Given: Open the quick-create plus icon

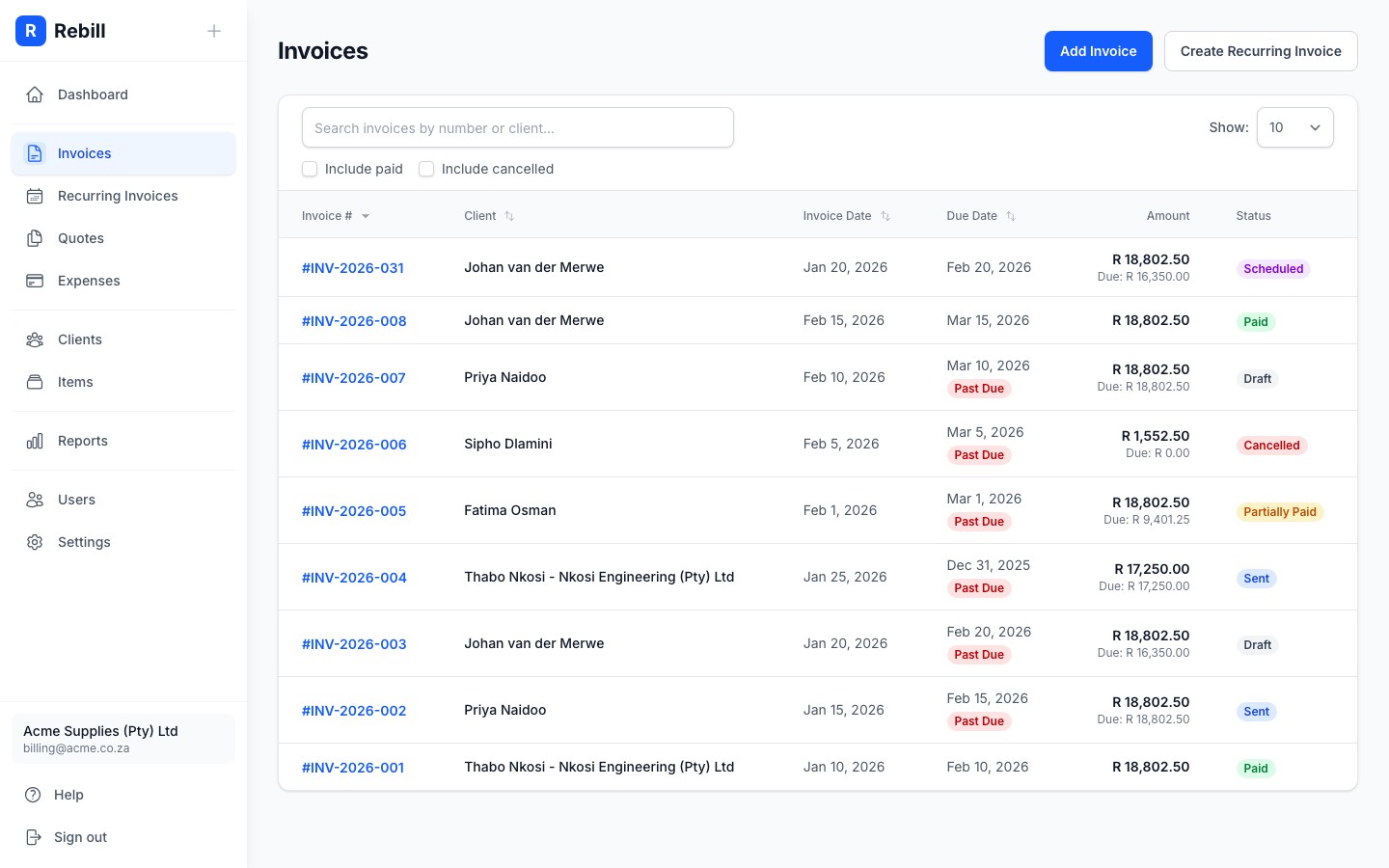Looking at the screenshot, I should (214, 31).
